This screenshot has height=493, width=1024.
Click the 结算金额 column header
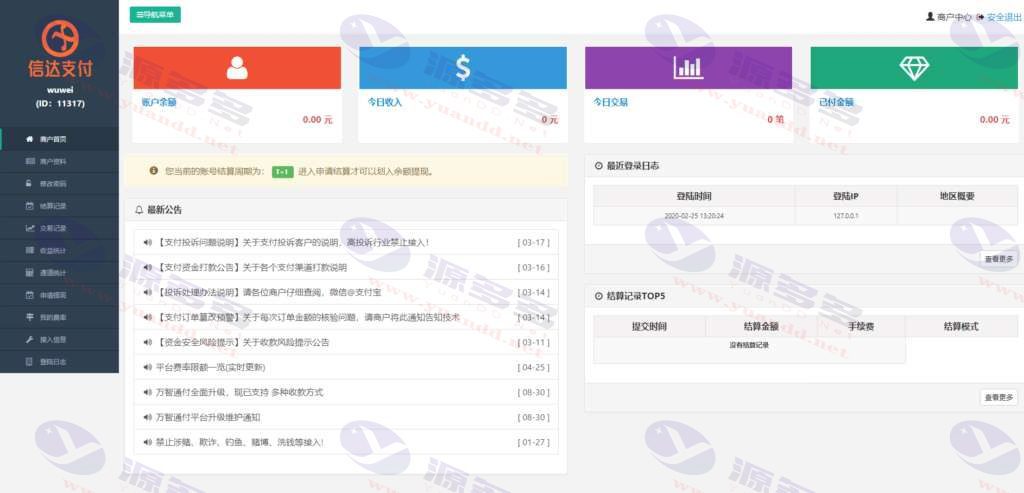coord(761,326)
